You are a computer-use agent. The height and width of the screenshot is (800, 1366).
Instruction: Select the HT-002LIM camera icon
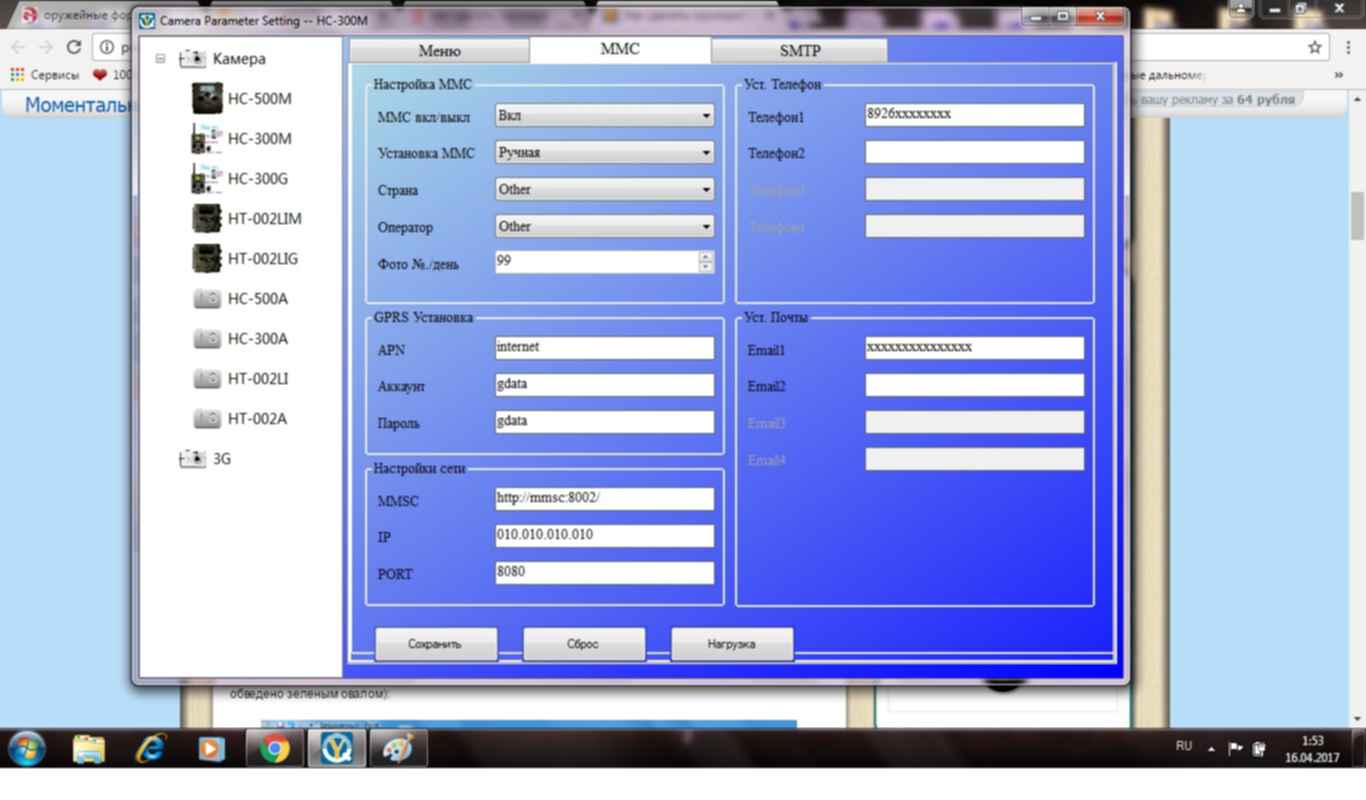click(x=207, y=218)
